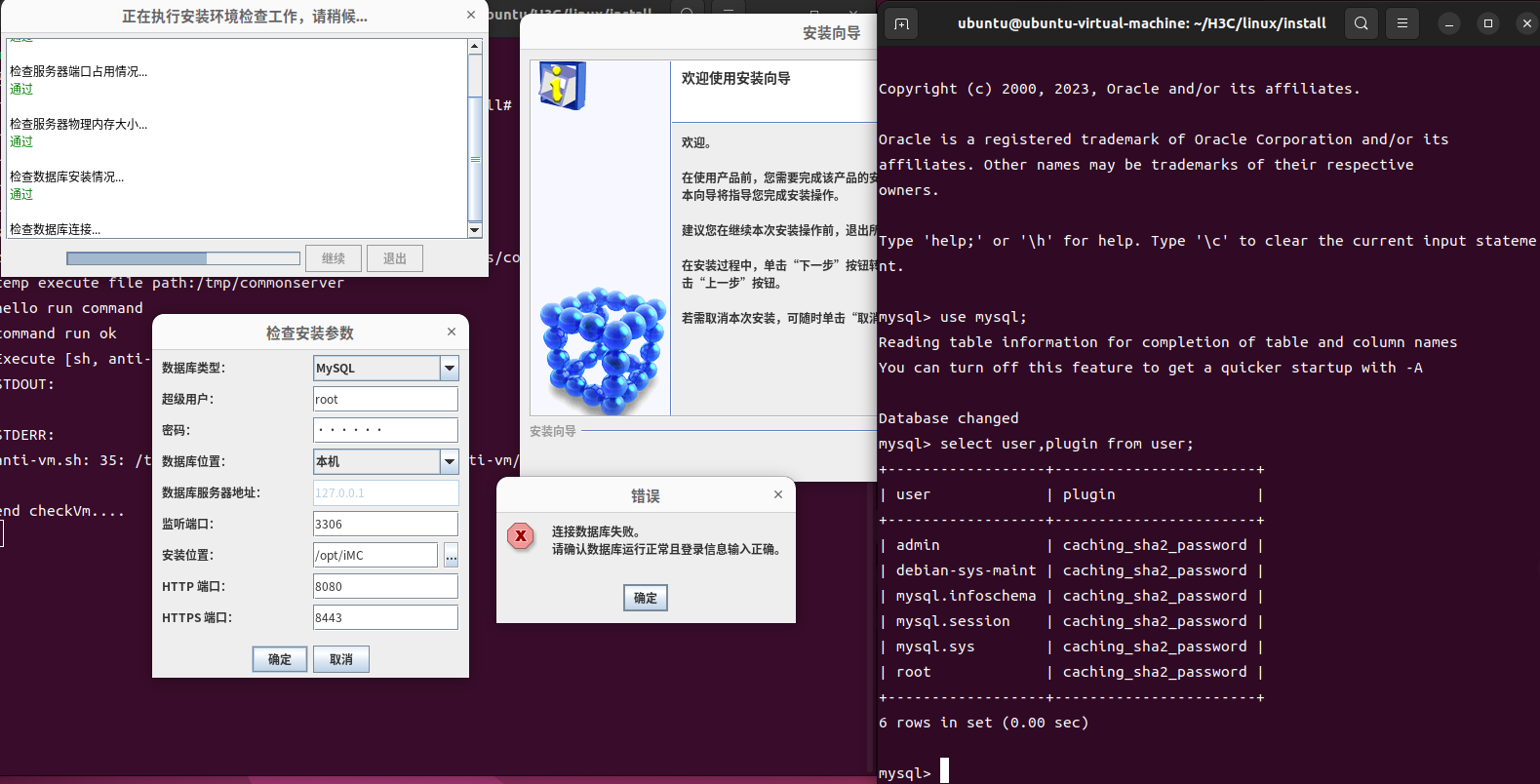Click 'end checkVm....' in the left terminal

62,511
